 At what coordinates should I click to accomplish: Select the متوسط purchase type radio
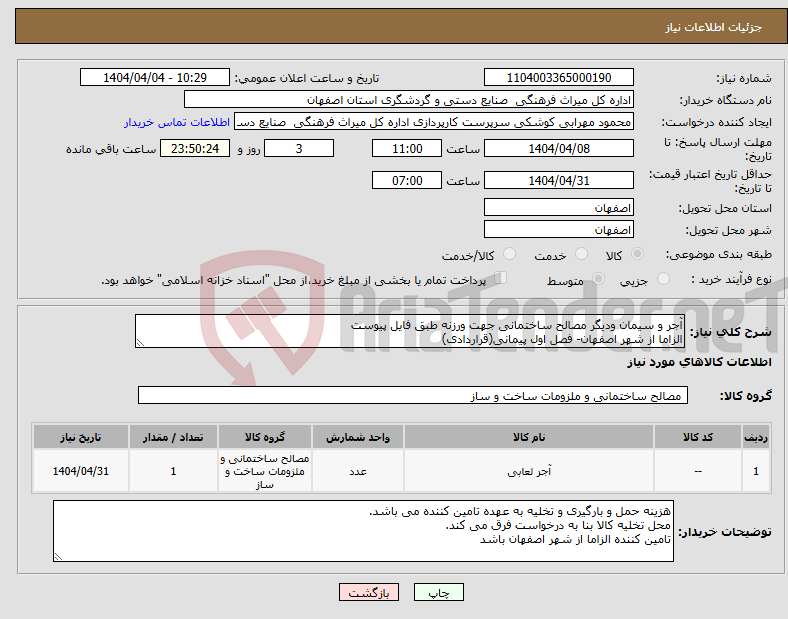click(x=599, y=278)
